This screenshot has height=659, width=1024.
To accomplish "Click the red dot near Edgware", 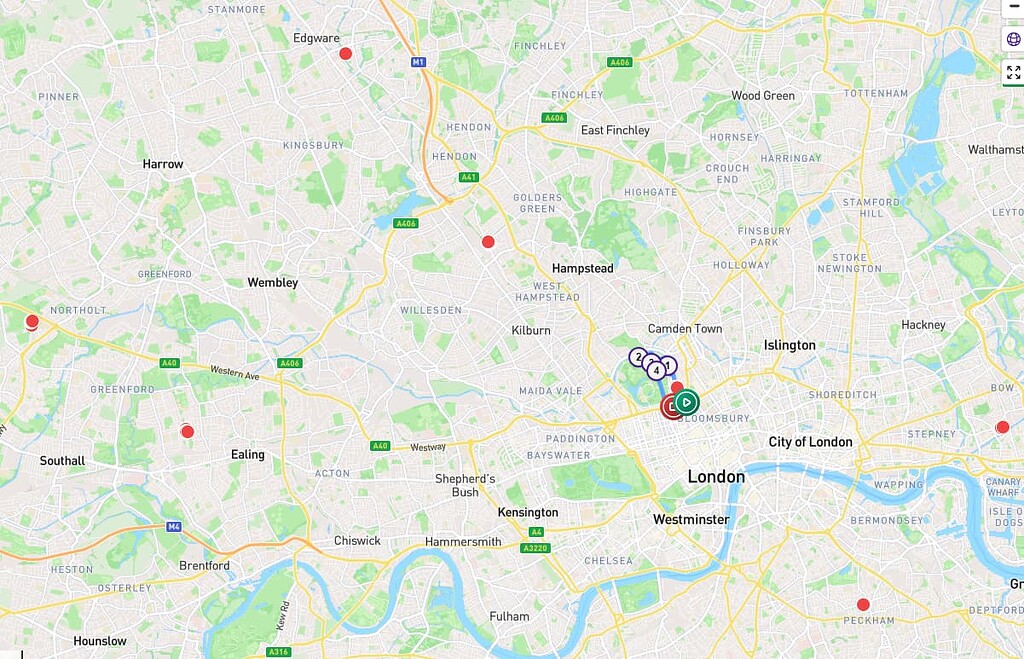I will click(345, 54).
